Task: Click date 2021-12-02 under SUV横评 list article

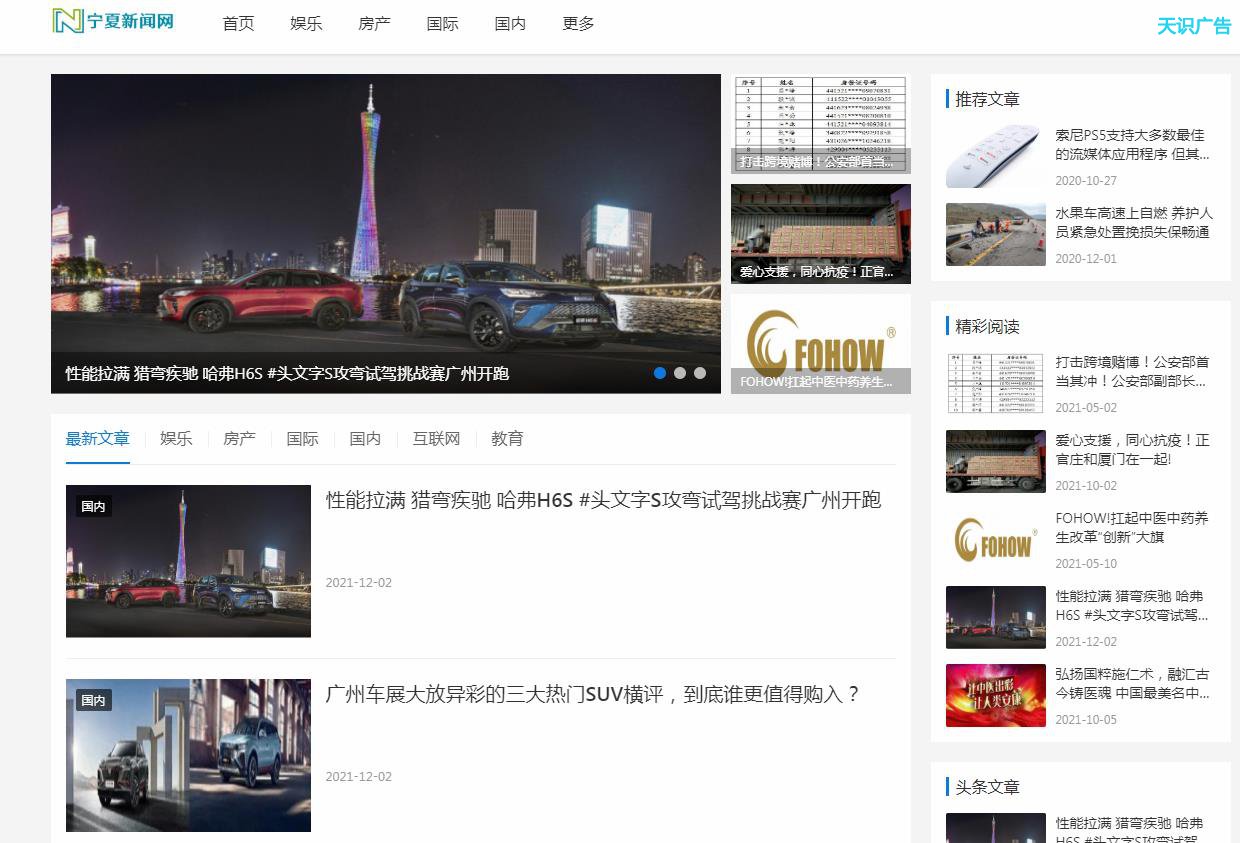Action: (x=359, y=777)
